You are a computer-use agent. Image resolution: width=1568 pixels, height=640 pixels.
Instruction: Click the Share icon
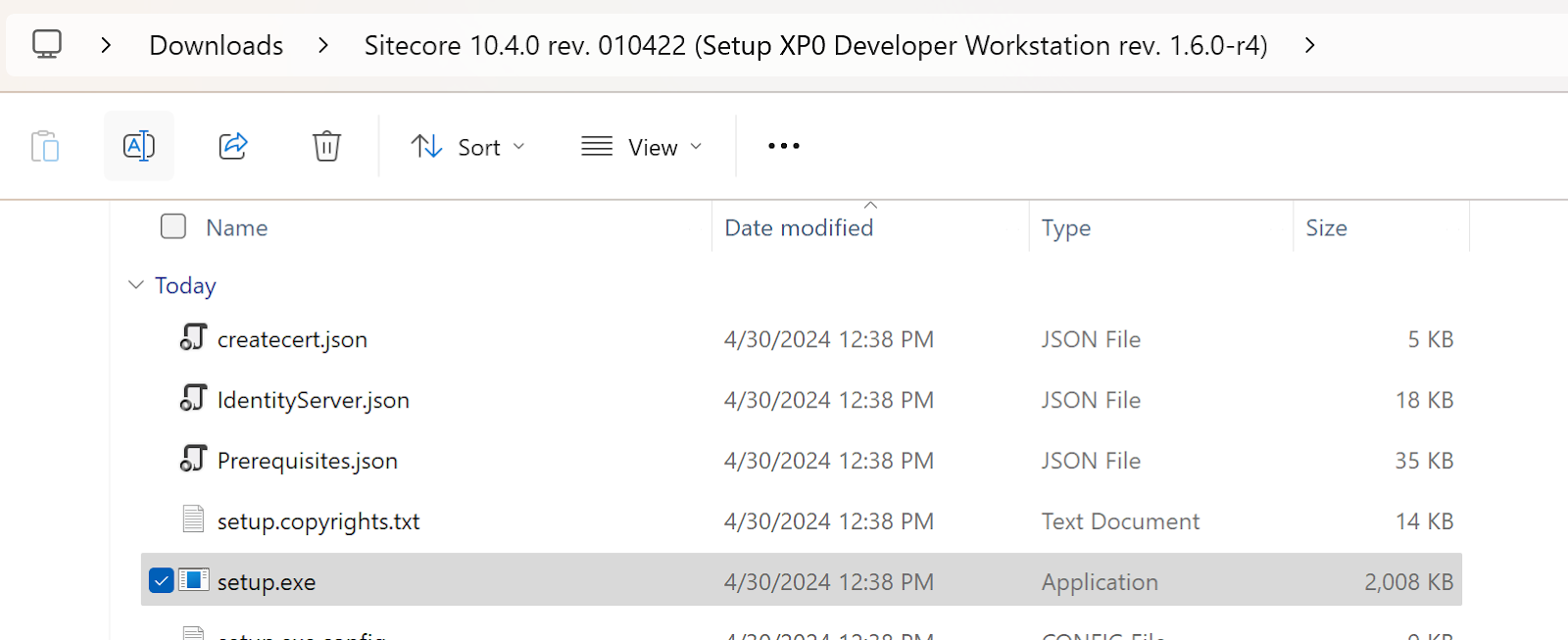232,146
